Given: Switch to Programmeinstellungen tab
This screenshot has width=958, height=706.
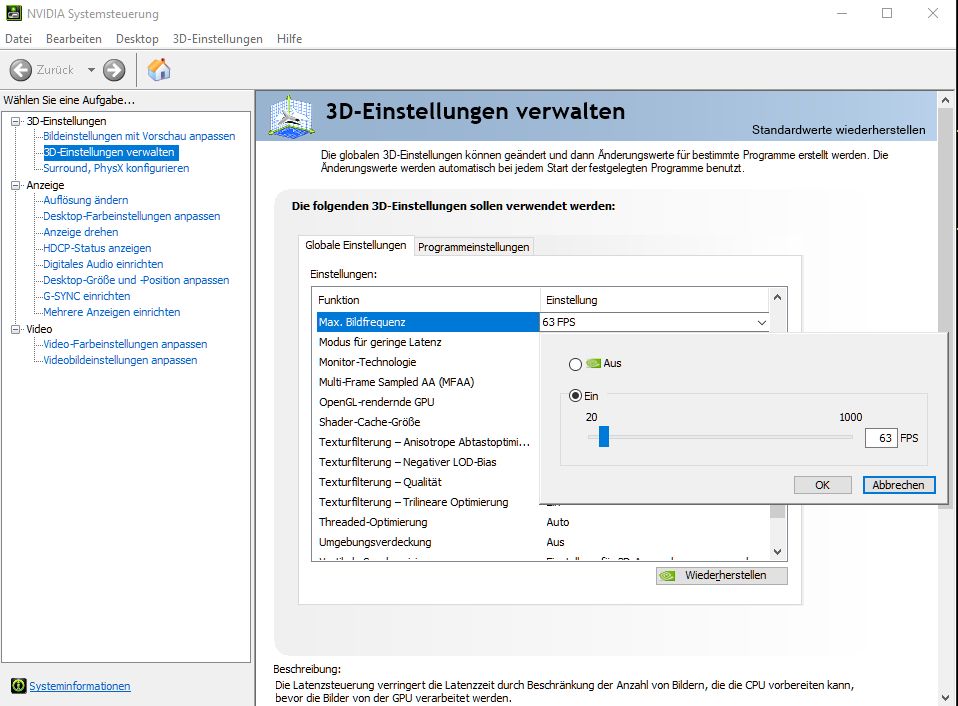Looking at the screenshot, I should pyautogui.click(x=474, y=247).
